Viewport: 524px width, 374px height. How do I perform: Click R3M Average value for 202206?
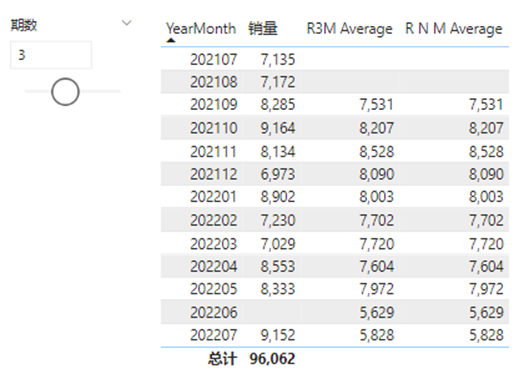[x=376, y=313]
